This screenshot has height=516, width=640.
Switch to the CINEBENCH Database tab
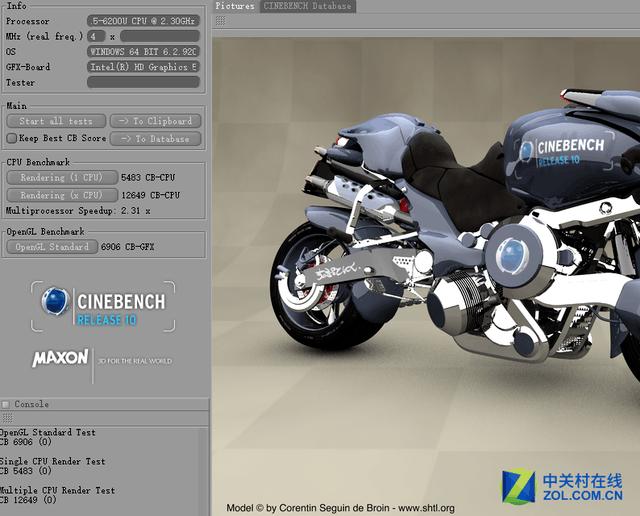[307, 6]
